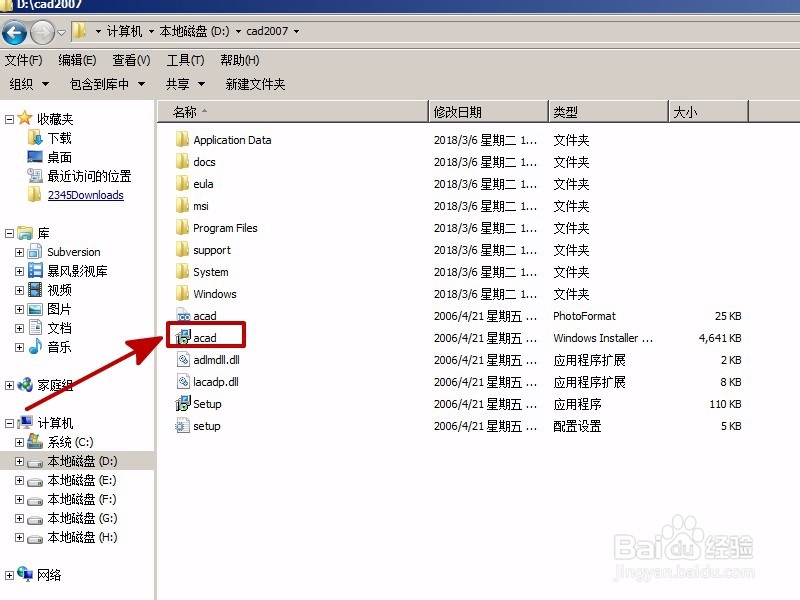Select 本地磁盘 (F:) in the tree
This screenshot has width=800, height=600.
[x=82, y=499]
